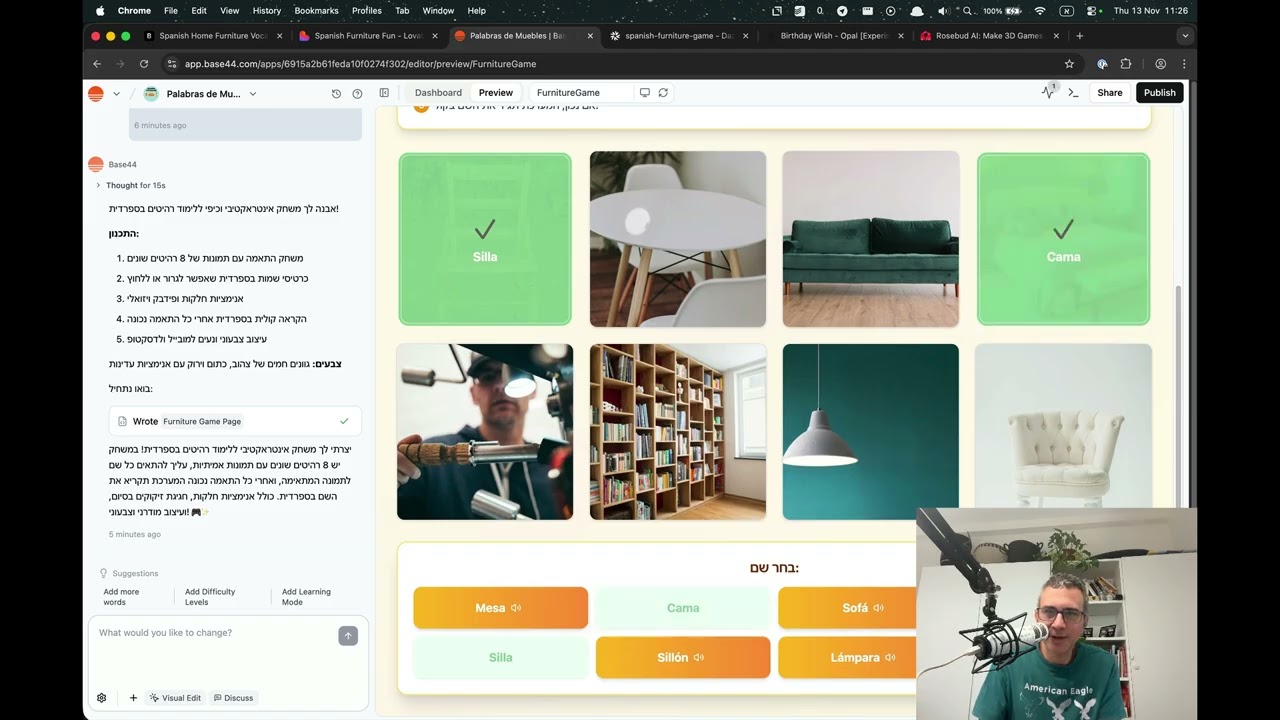This screenshot has width=1280, height=720.
Task: Click the Base44 logo at top left
Action: [96, 94]
